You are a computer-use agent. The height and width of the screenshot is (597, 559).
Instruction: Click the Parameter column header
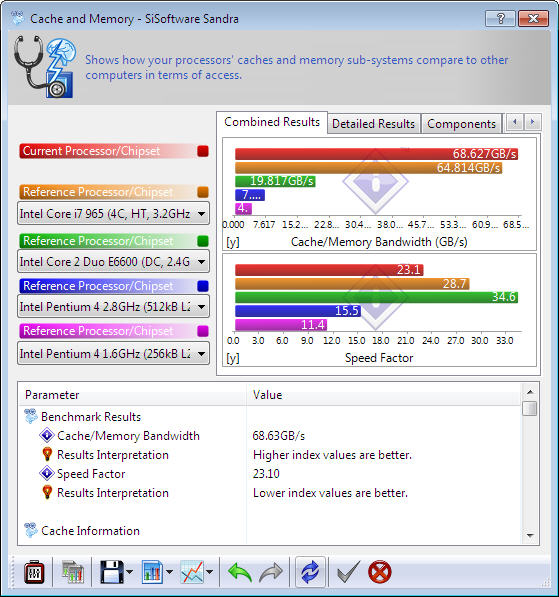(x=132, y=395)
